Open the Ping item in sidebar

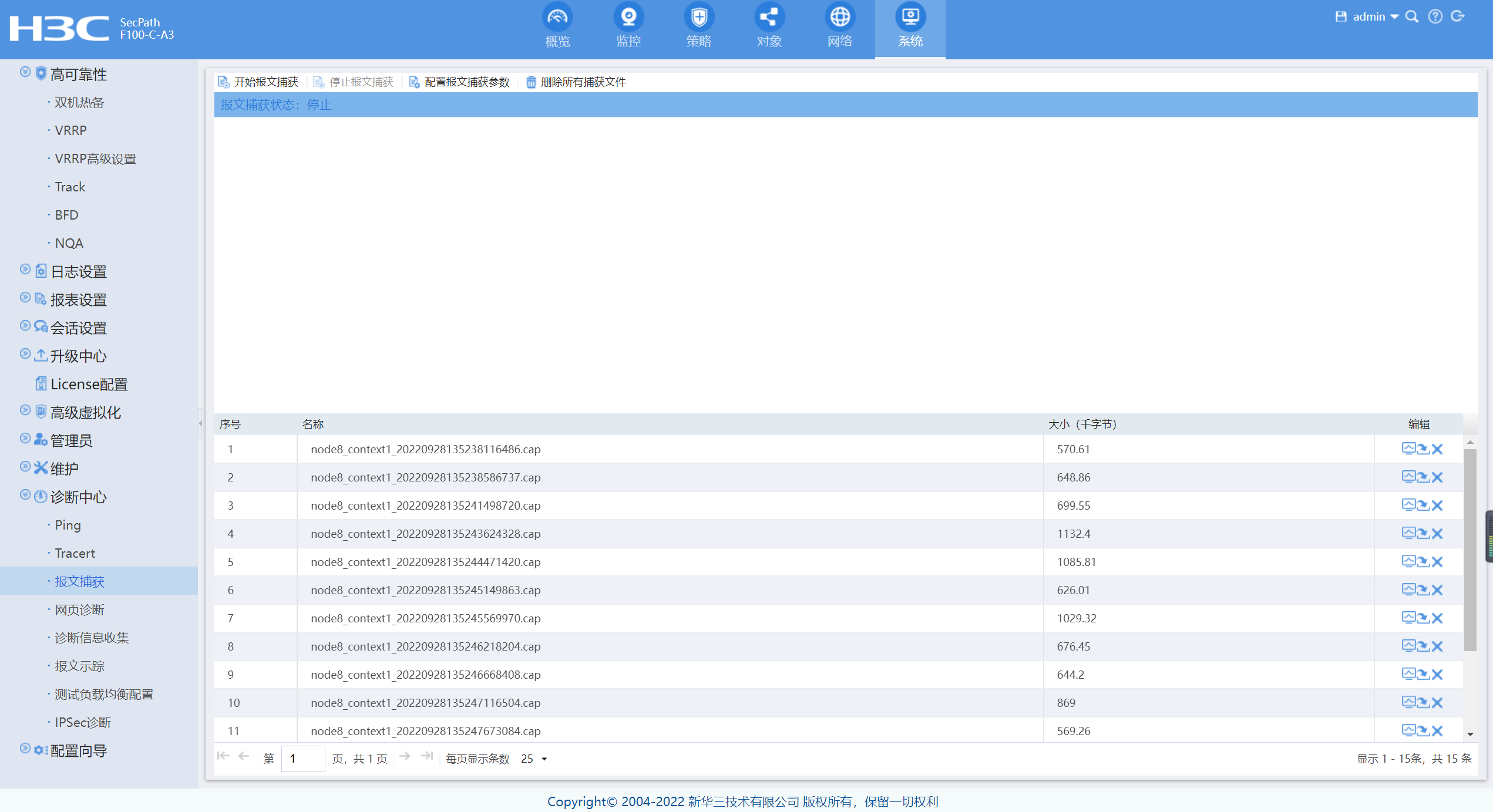click(x=68, y=525)
